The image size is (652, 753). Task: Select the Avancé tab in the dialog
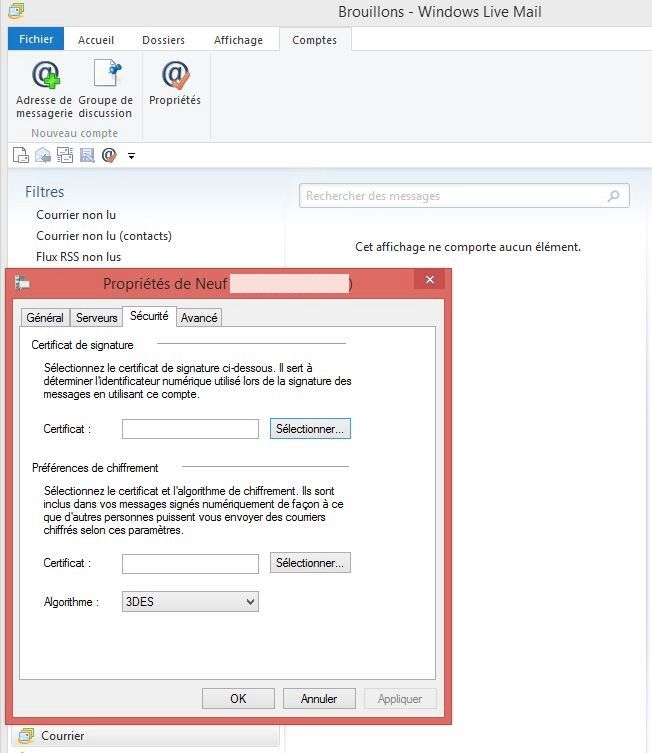(x=199, y=317)
